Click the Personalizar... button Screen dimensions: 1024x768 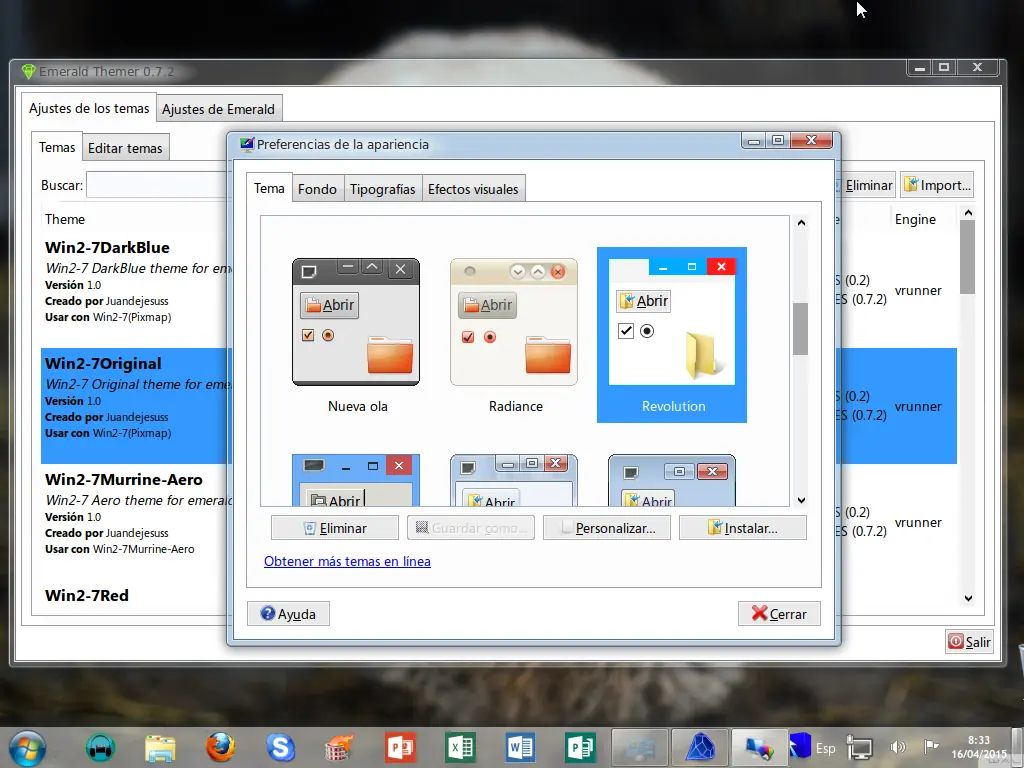[607, 528]
